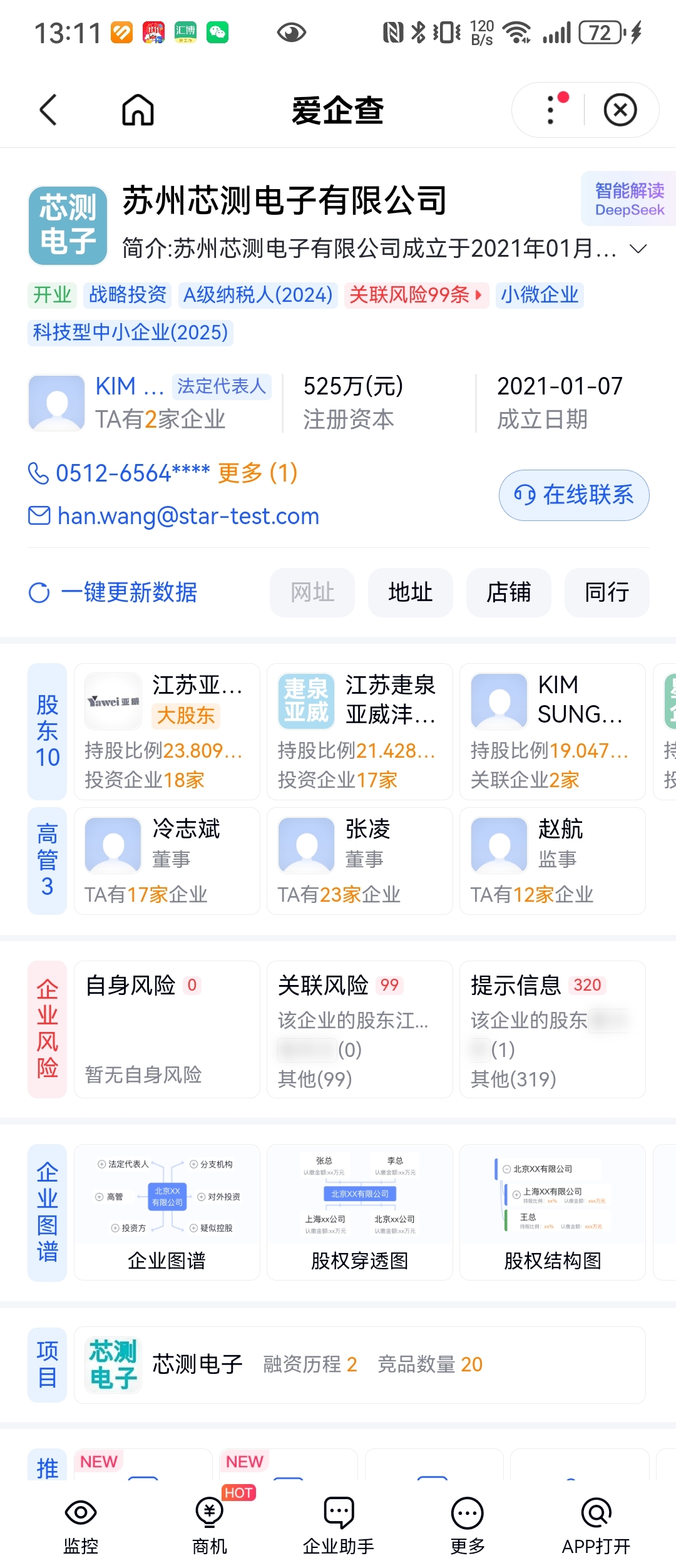Tap the Wi-Fi status icon

(x=517, y=32)
